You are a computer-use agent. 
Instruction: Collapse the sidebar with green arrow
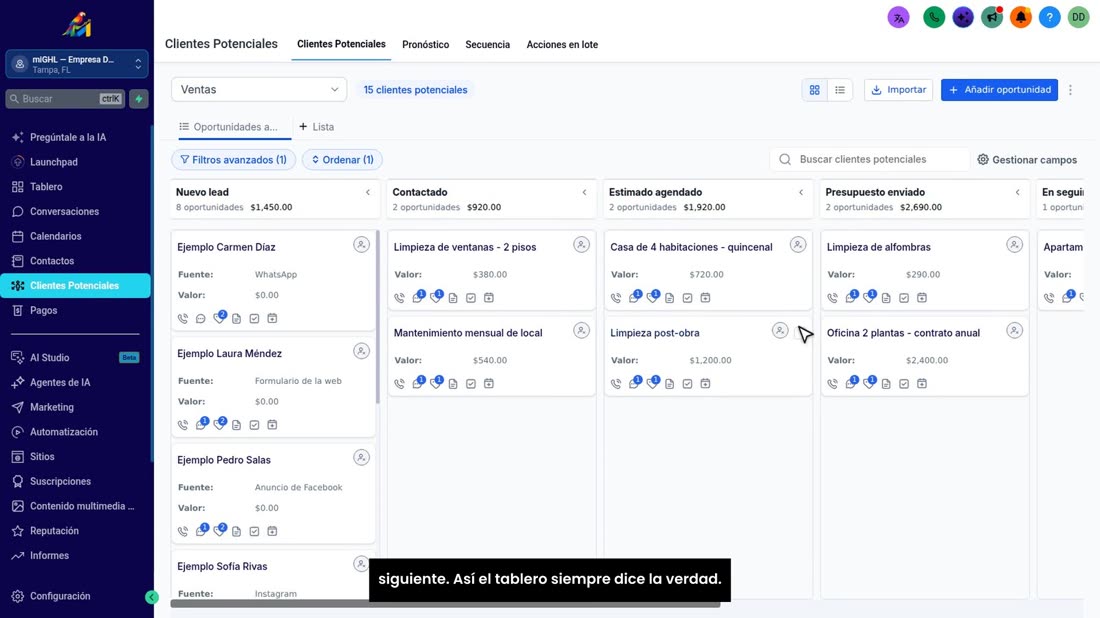[152, 597]
